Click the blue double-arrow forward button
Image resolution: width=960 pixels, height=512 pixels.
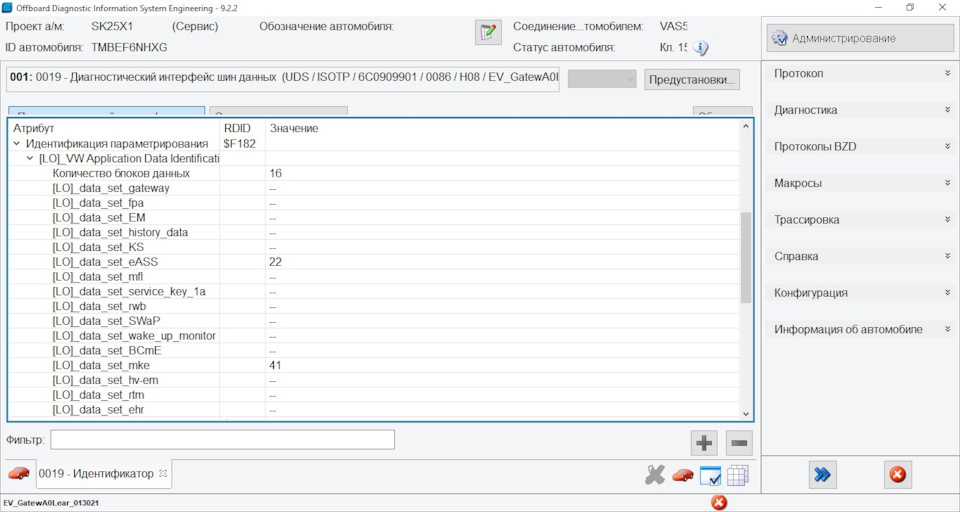point(822,475)
